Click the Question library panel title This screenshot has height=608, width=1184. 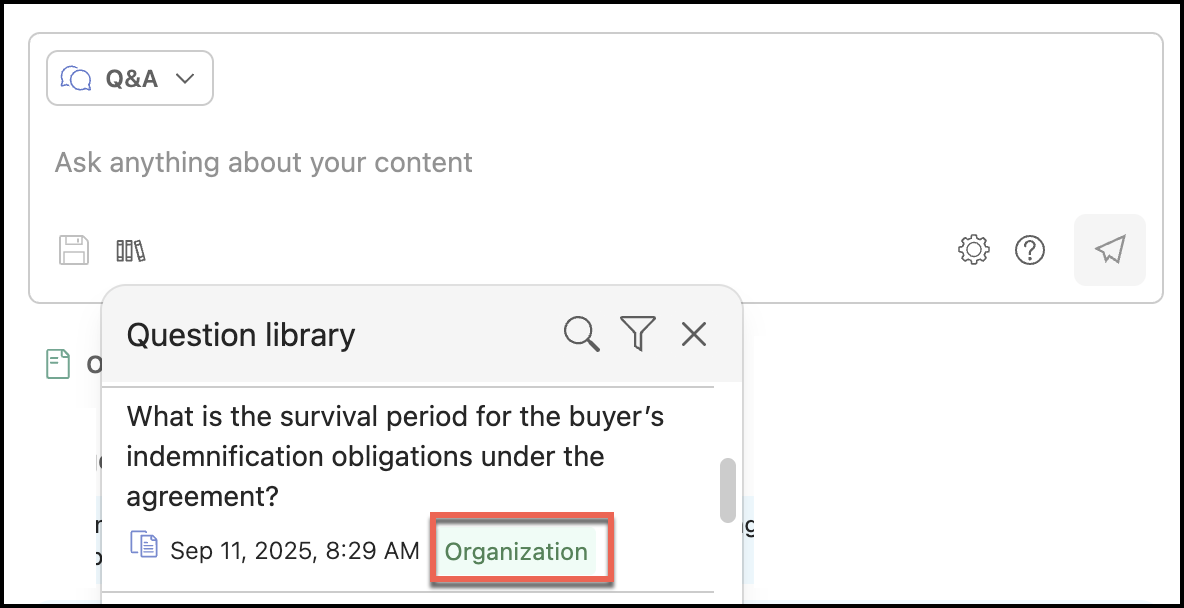241,335
